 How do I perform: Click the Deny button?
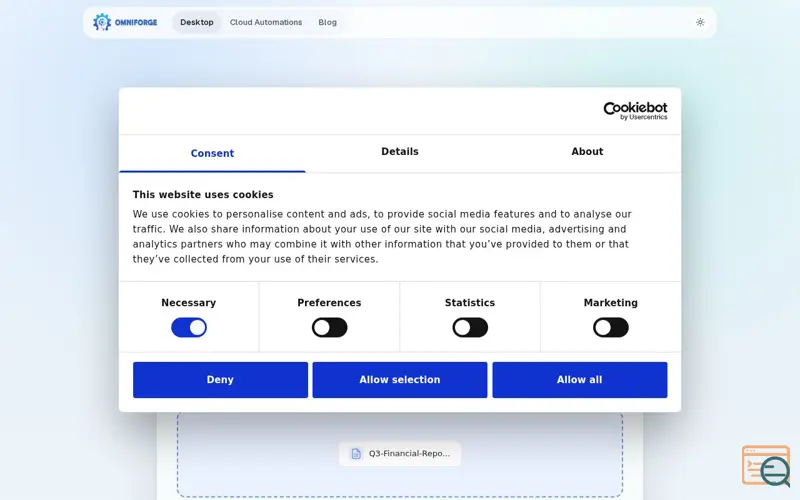(x=220, y=380)
